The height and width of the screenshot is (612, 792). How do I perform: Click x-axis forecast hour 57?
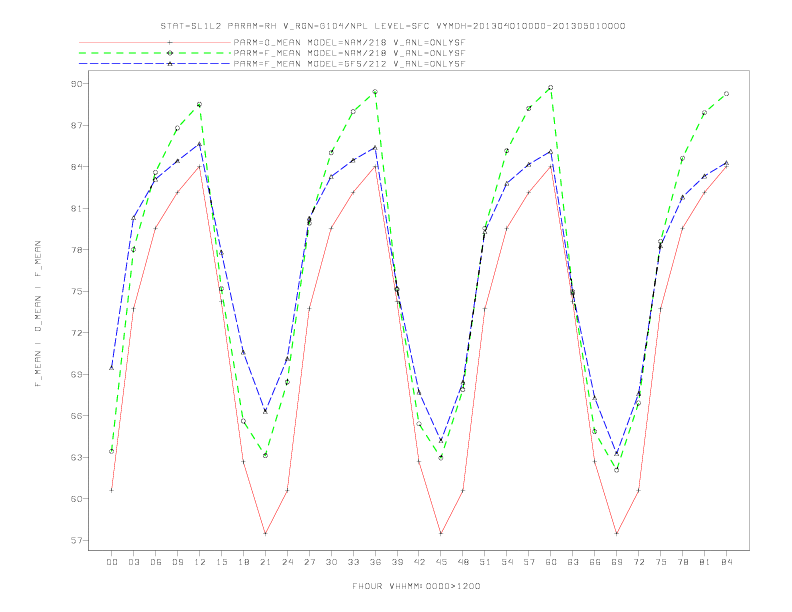[529, 562]
